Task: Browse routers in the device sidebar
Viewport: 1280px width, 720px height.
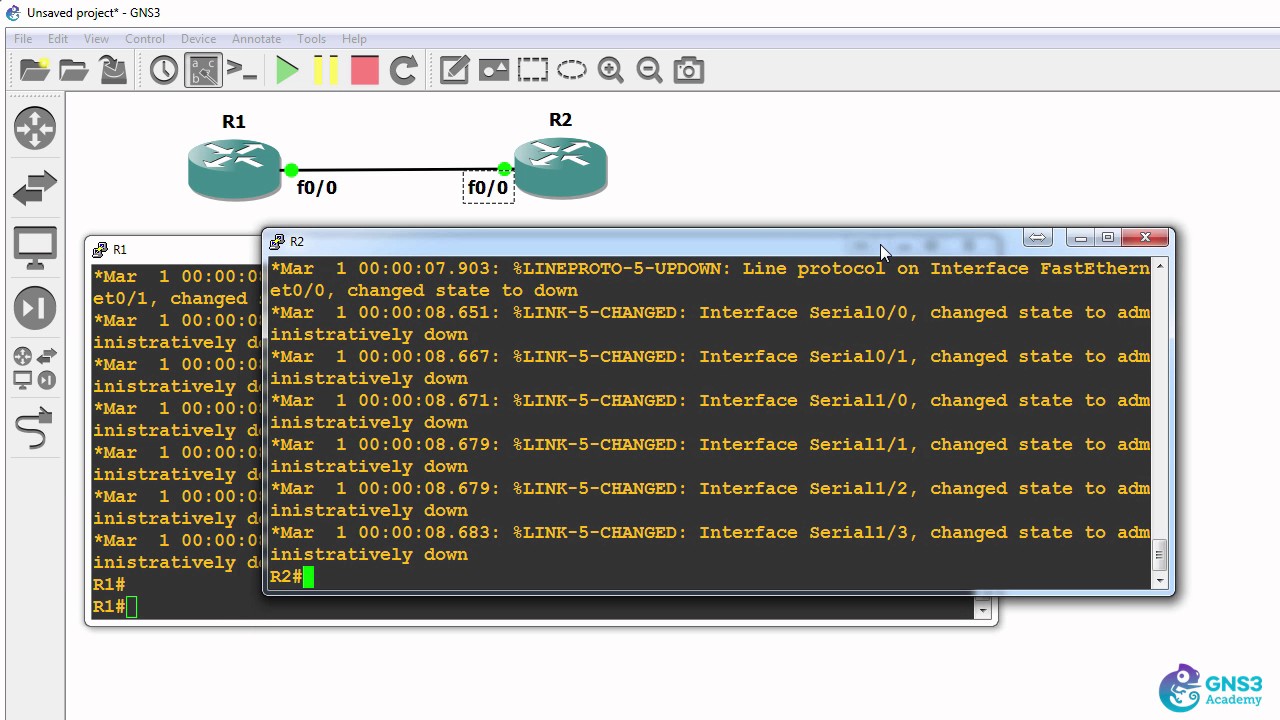Action: point(35,129)
